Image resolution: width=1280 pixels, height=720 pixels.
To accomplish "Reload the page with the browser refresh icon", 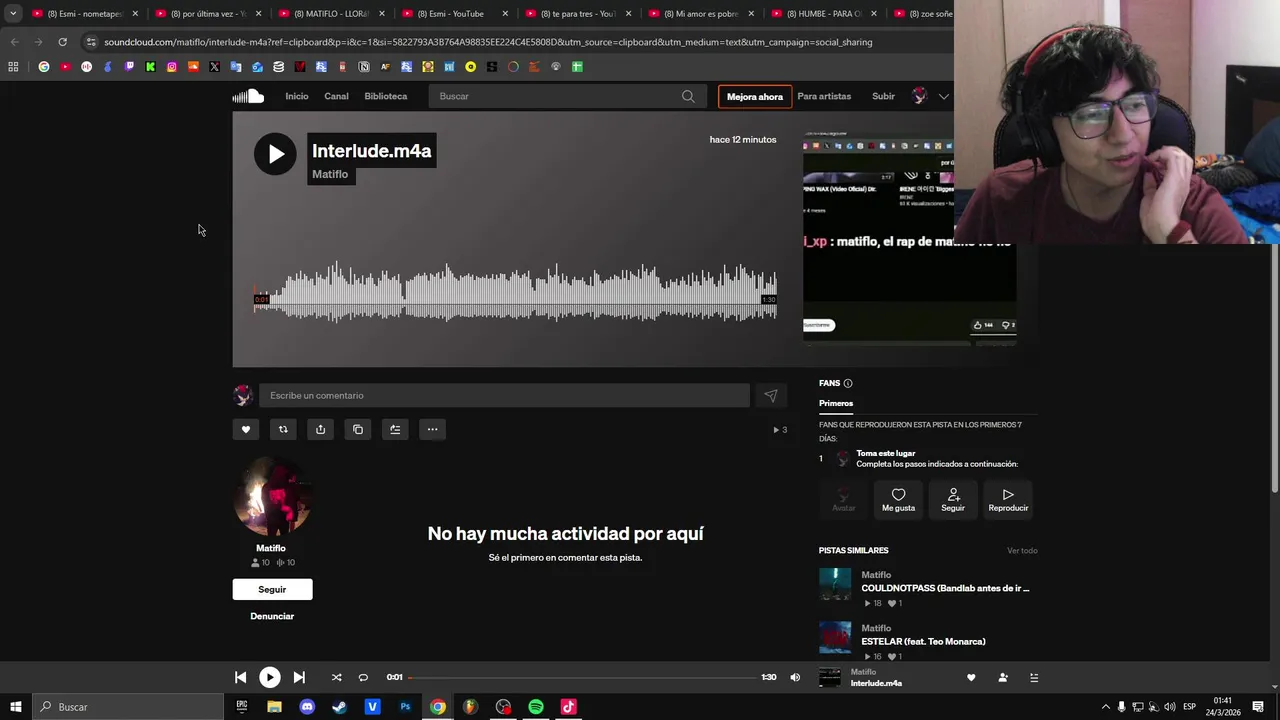I will tap(62, 42).
